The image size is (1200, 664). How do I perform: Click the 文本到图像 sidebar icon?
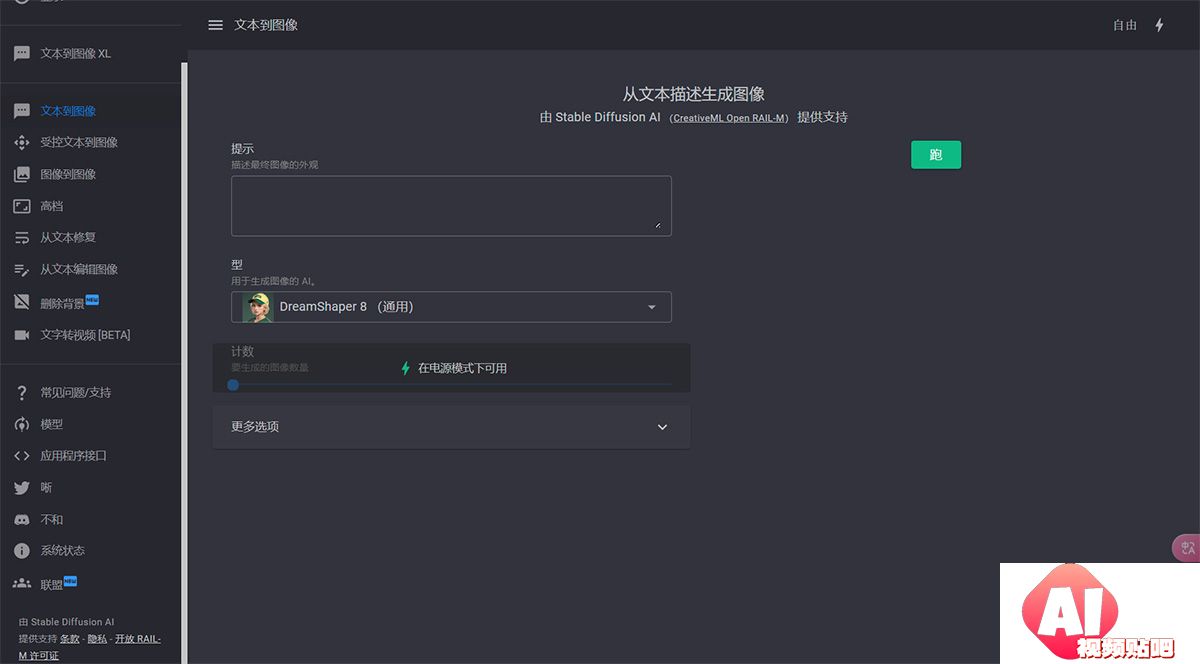click(x=21, y=111)
